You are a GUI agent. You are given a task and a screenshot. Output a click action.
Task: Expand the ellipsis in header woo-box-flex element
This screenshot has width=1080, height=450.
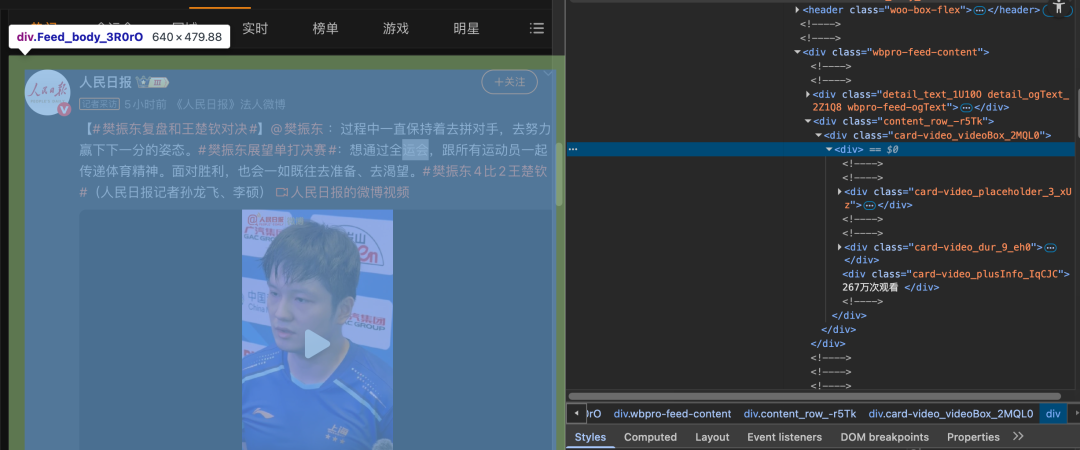981,10
